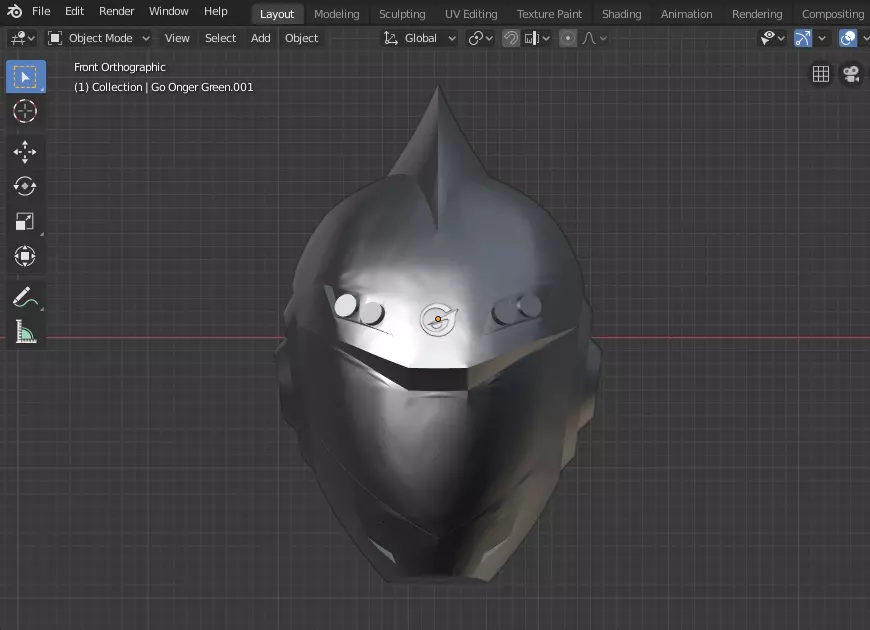The height and width of the screenshot is (630, 870).
Task: Open the Help menu
Action: (216, 11)
